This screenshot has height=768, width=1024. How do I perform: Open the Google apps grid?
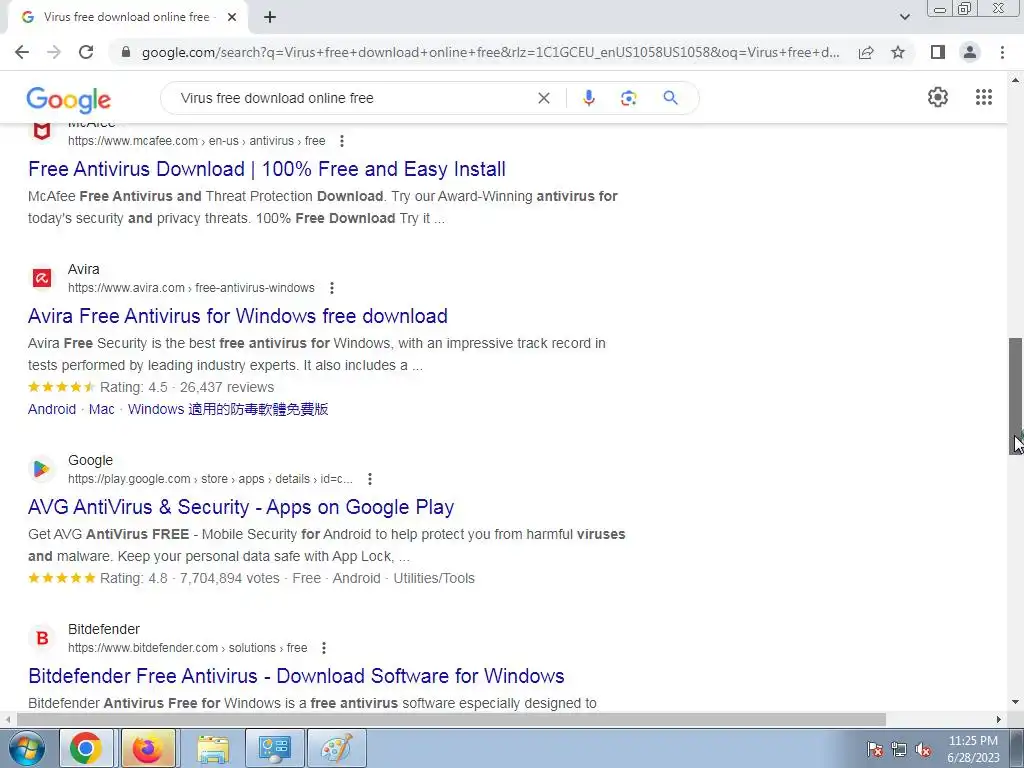click(984, 97)
